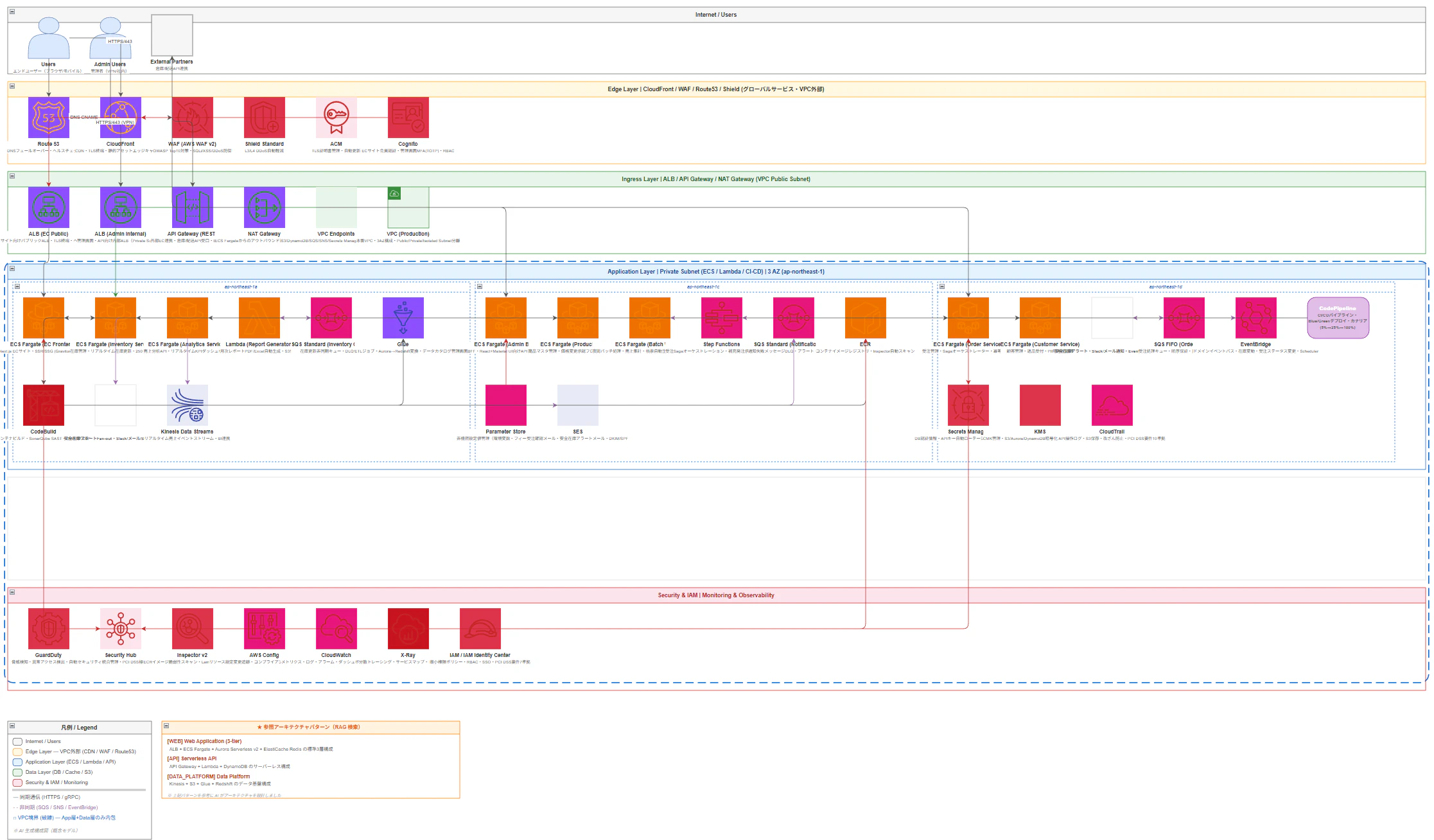Select the CodePipeline rounded box
1434x840 pixels.
point(1338,318)
